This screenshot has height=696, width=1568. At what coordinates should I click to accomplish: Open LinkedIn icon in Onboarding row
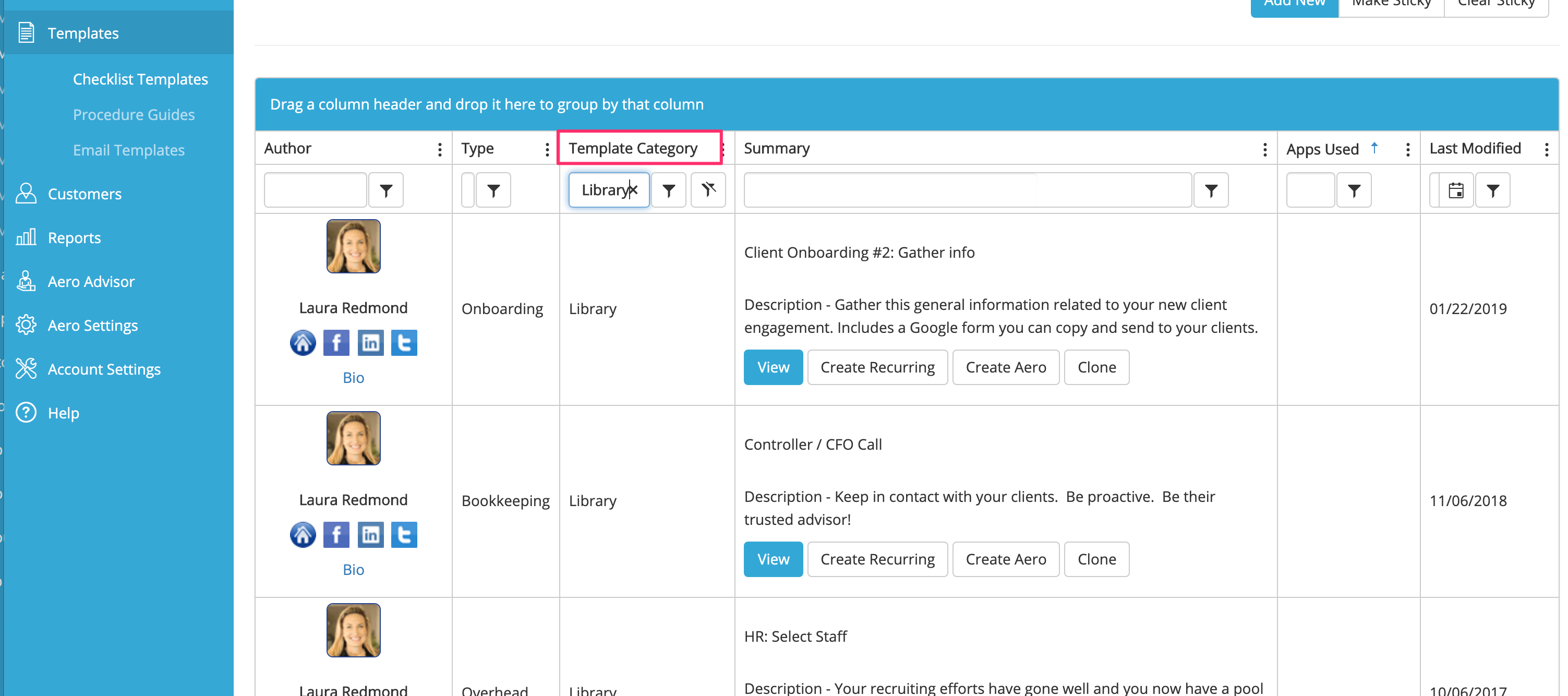371,343
